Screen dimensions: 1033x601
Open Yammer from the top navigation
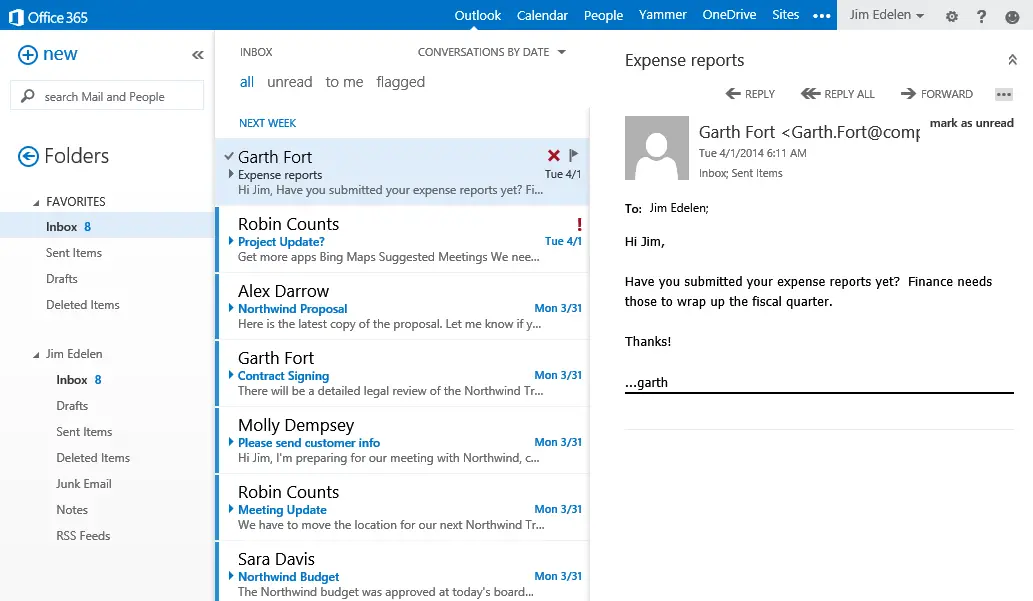pos(663,15)
